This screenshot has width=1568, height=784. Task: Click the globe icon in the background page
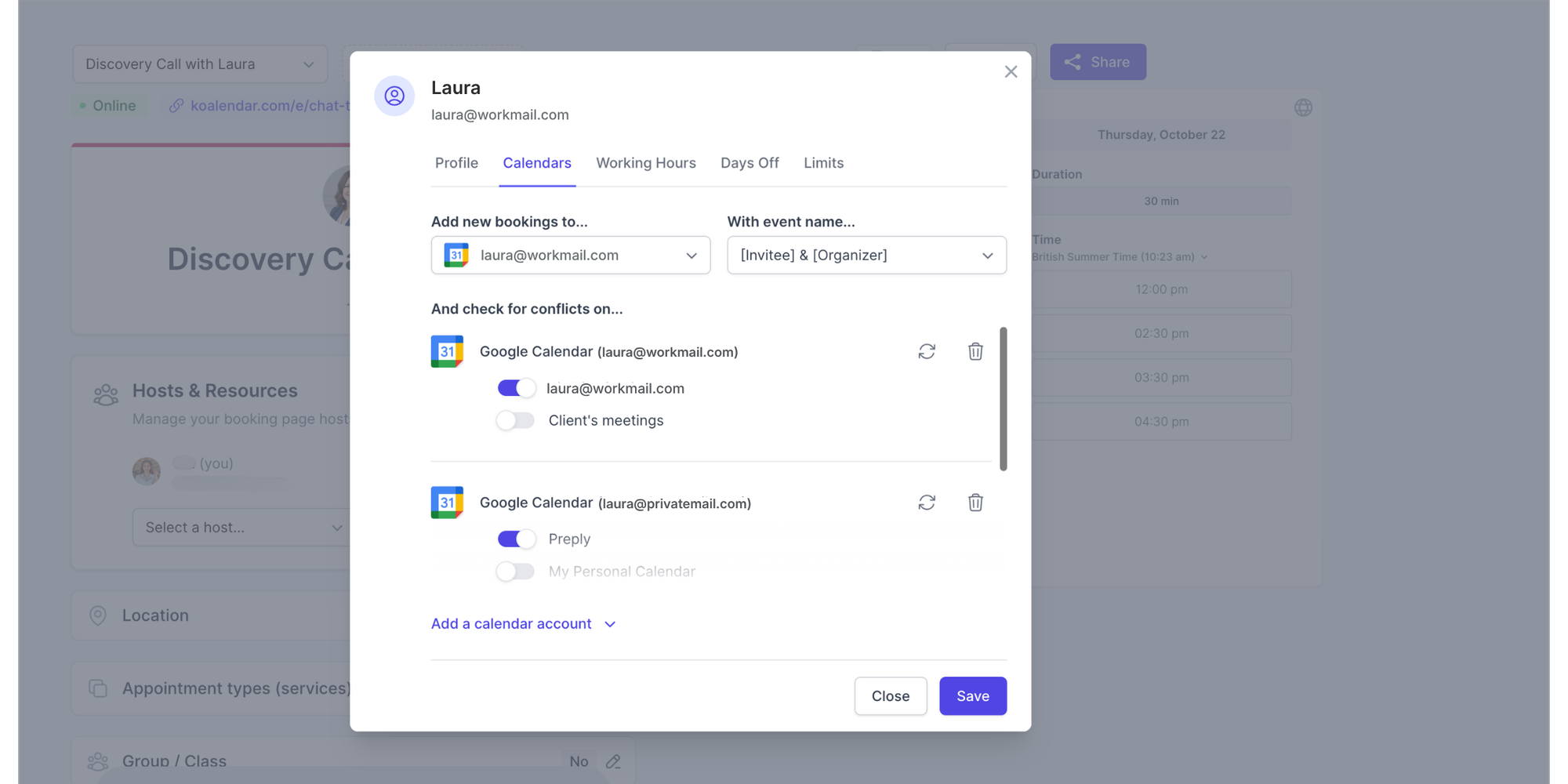[x=1303, y=107]
